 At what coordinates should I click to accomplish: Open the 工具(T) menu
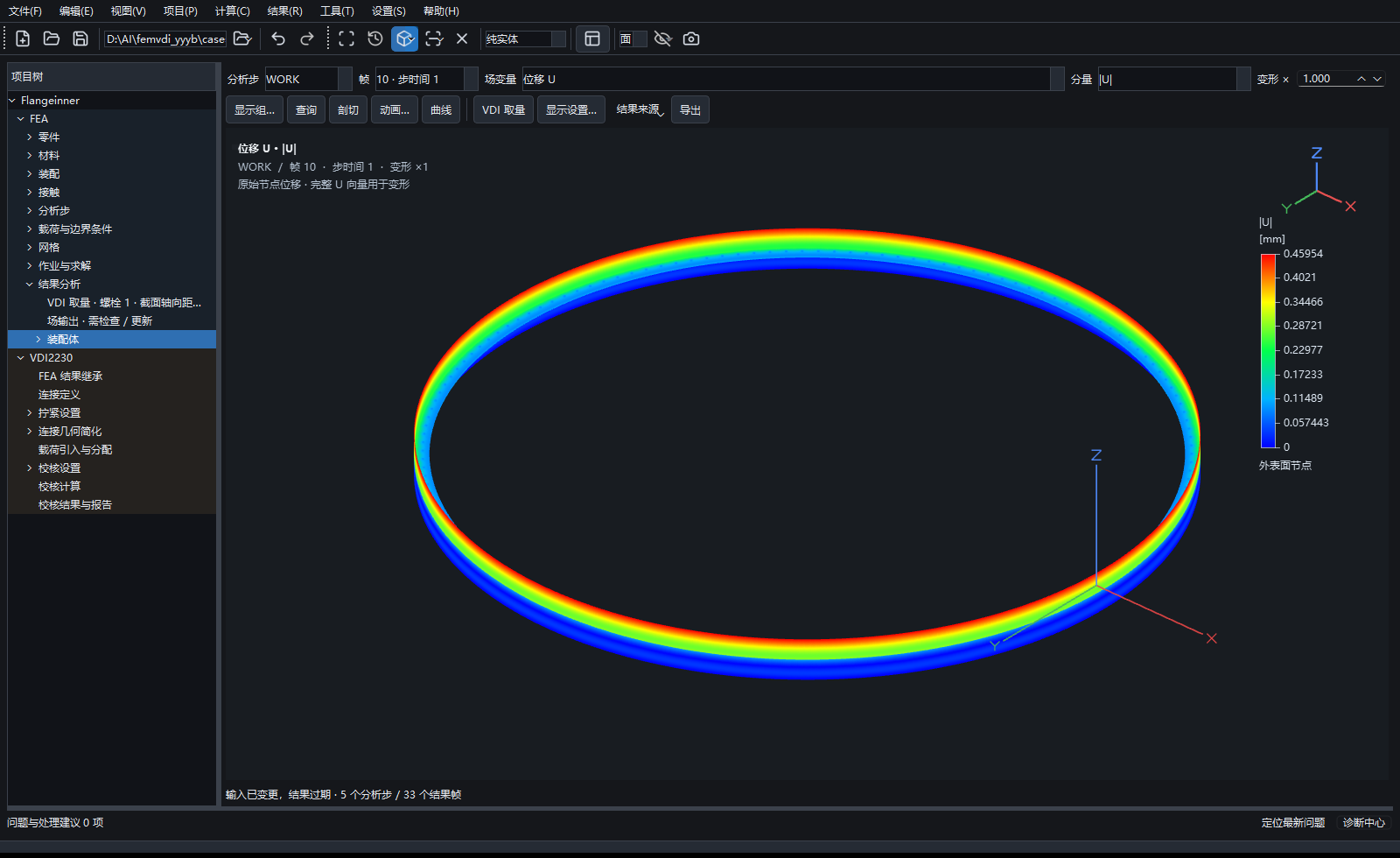point(337,11)
